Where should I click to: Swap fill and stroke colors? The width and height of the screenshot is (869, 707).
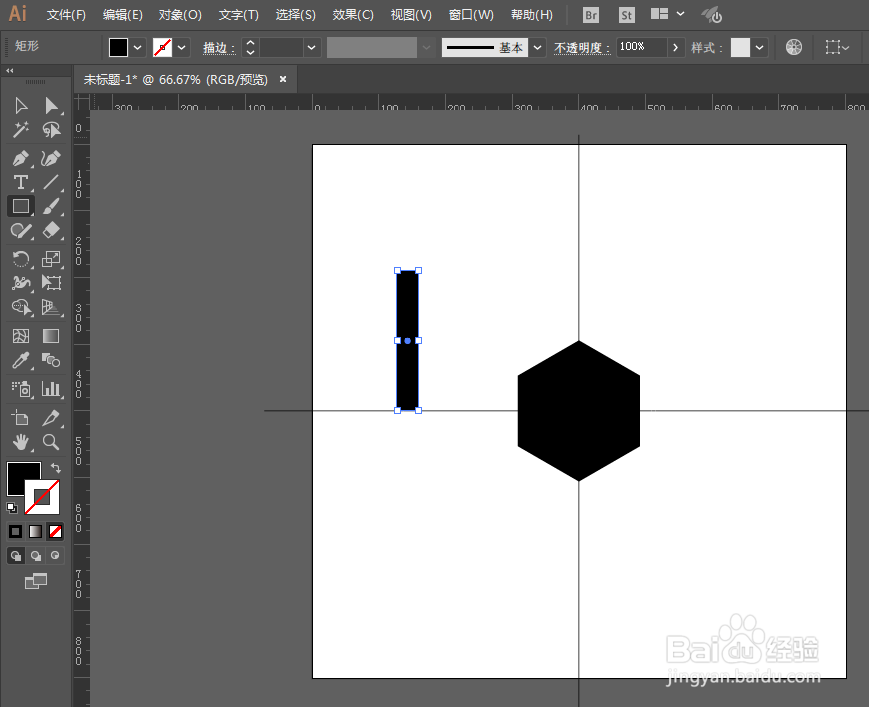(x=55, y=468)
